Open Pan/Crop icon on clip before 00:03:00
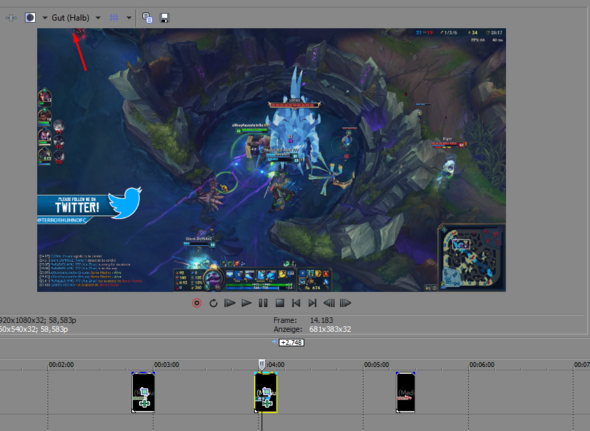 click(144, 392)
